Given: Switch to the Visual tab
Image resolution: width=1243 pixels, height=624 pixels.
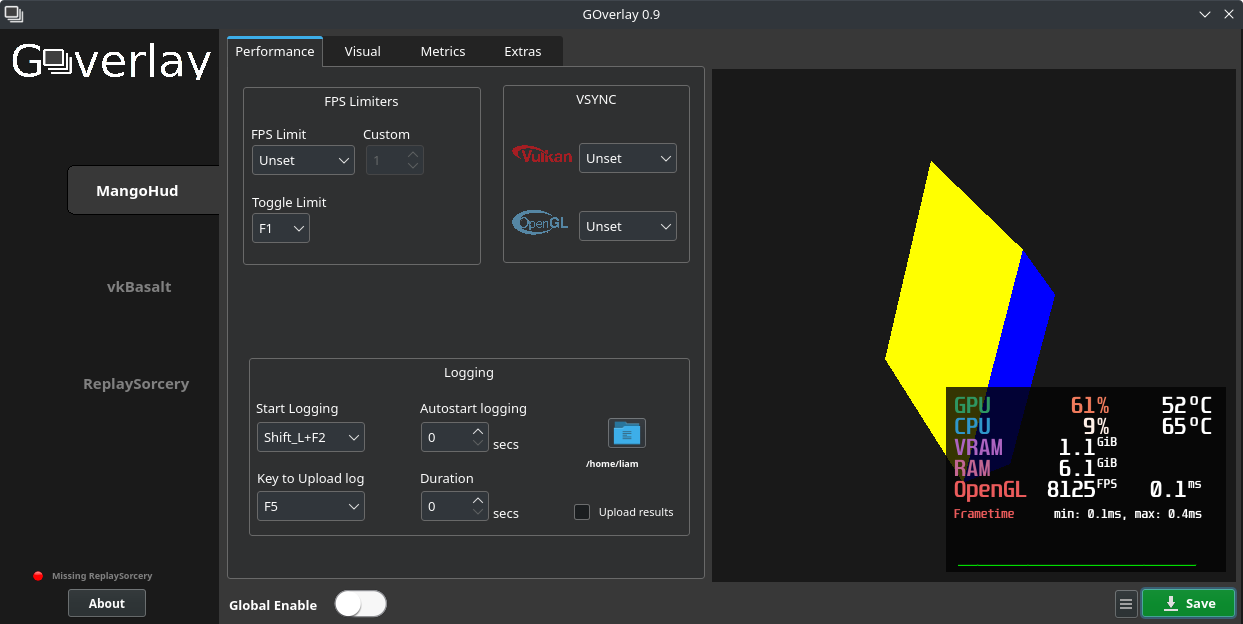Looking at the screenshot, I should 363,52.
